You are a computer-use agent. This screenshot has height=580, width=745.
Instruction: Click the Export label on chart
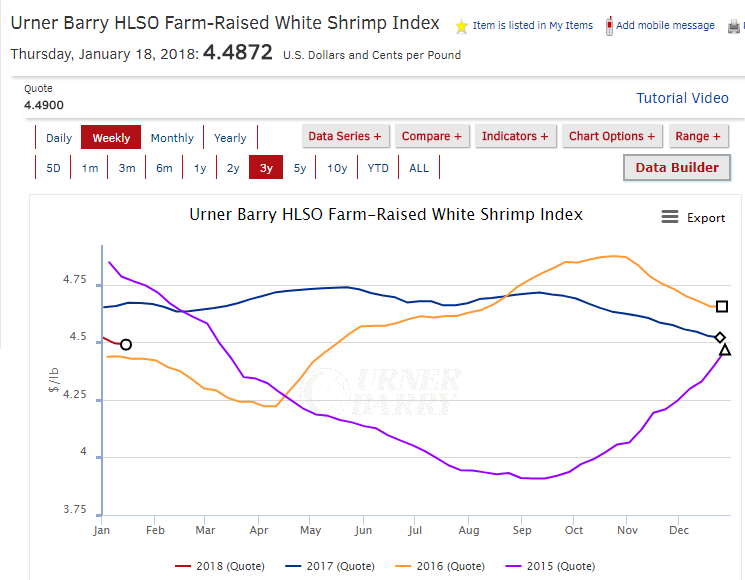706,218
